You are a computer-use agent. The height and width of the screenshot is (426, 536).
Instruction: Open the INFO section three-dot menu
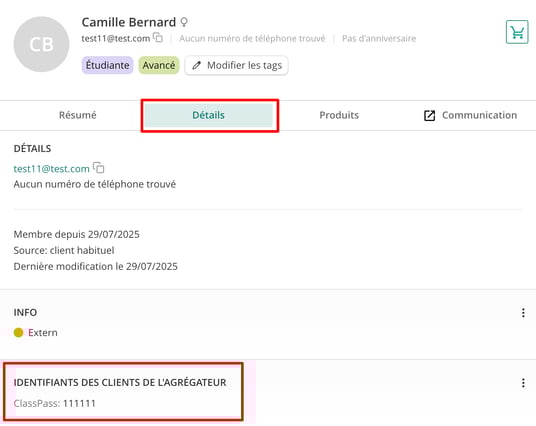tap(523, 312)
